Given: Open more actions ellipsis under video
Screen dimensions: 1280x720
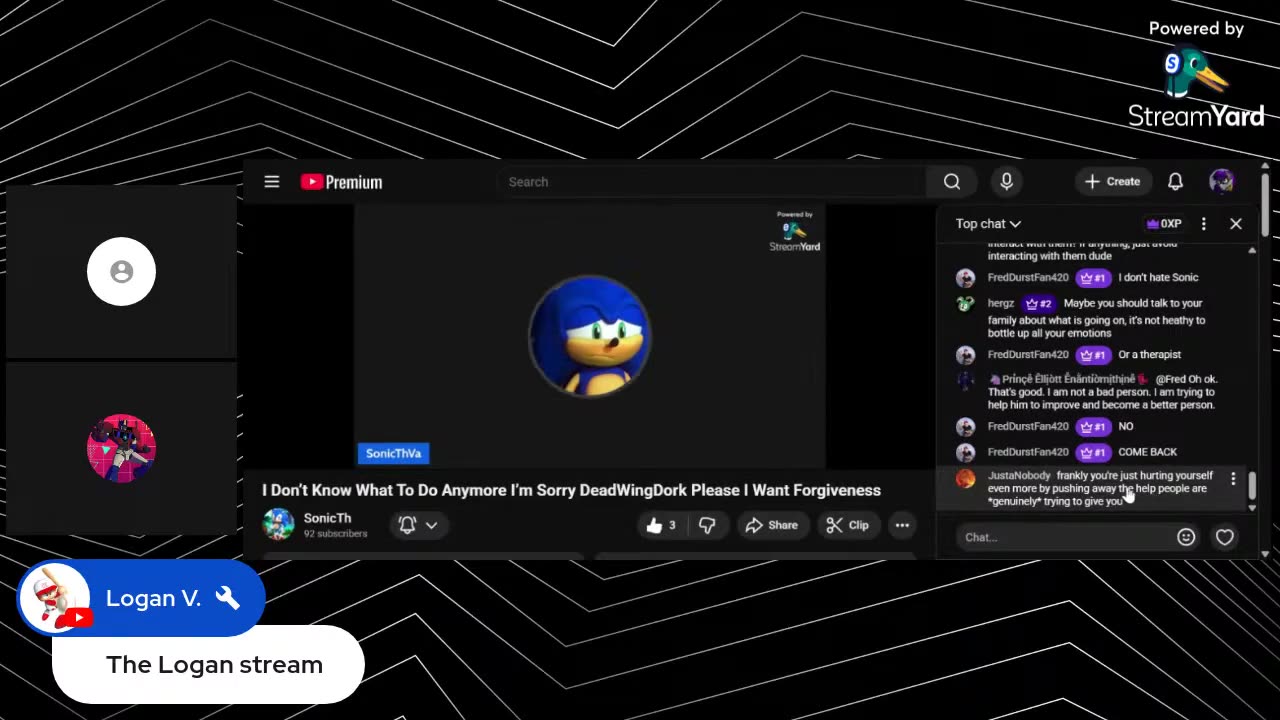Looking at the screenshot, I should (x=902, y=525).
